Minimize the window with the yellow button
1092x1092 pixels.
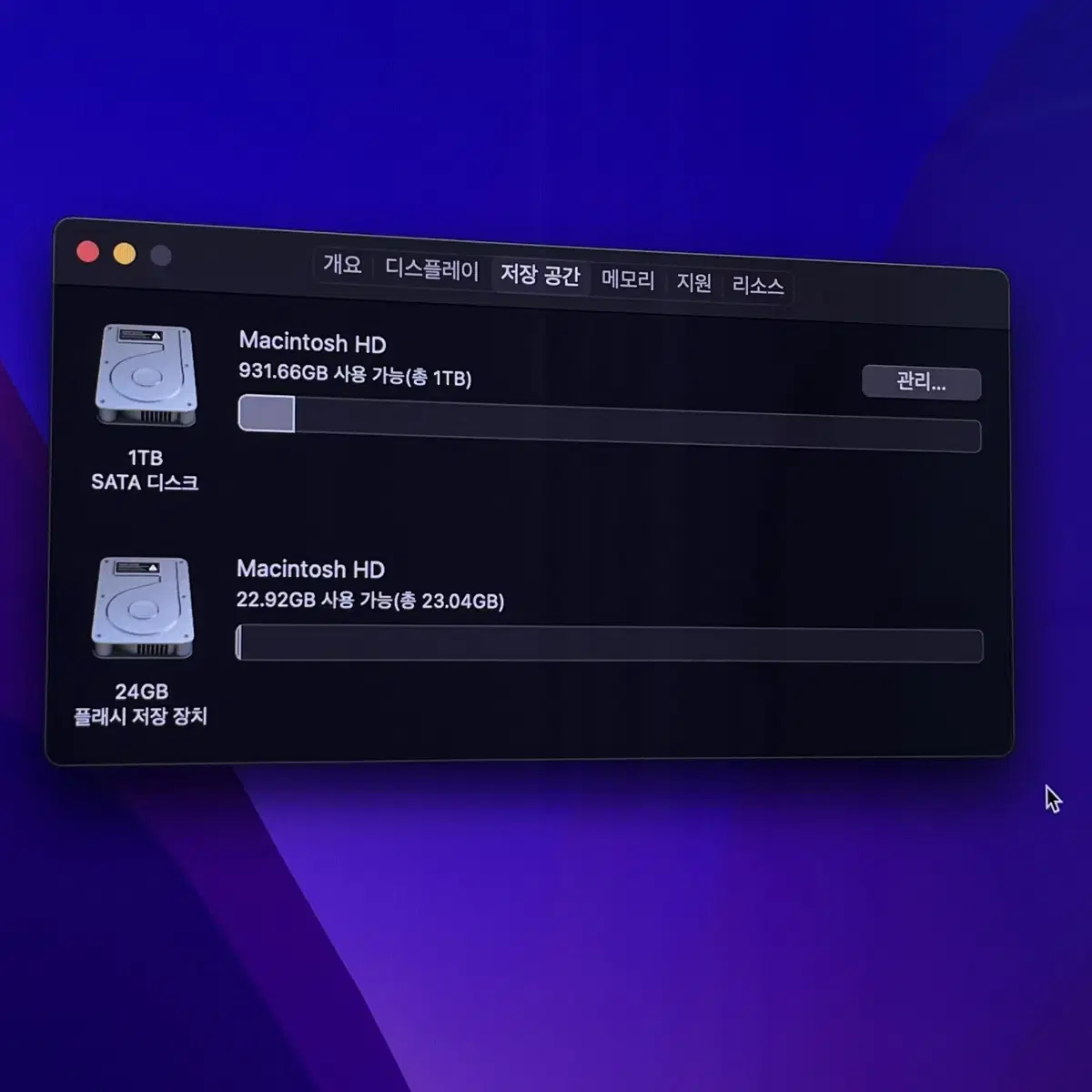coord(125,254)
